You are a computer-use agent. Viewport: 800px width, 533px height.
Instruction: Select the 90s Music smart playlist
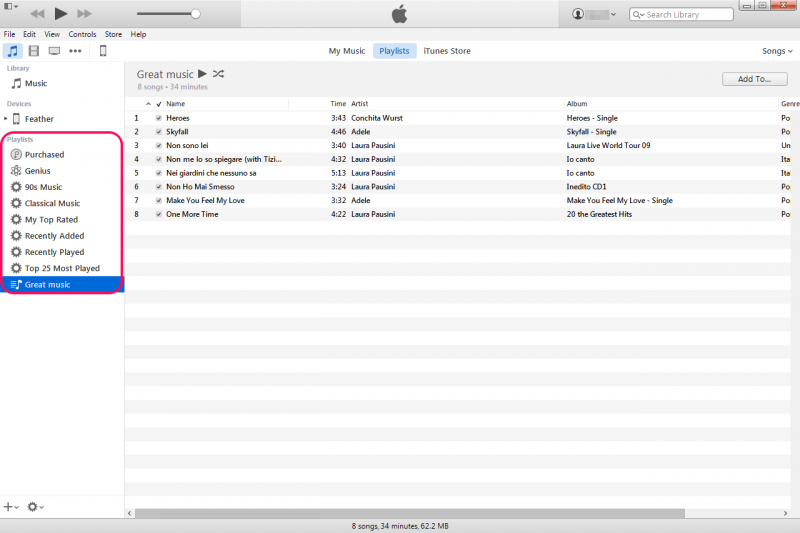tap(62, 187)
